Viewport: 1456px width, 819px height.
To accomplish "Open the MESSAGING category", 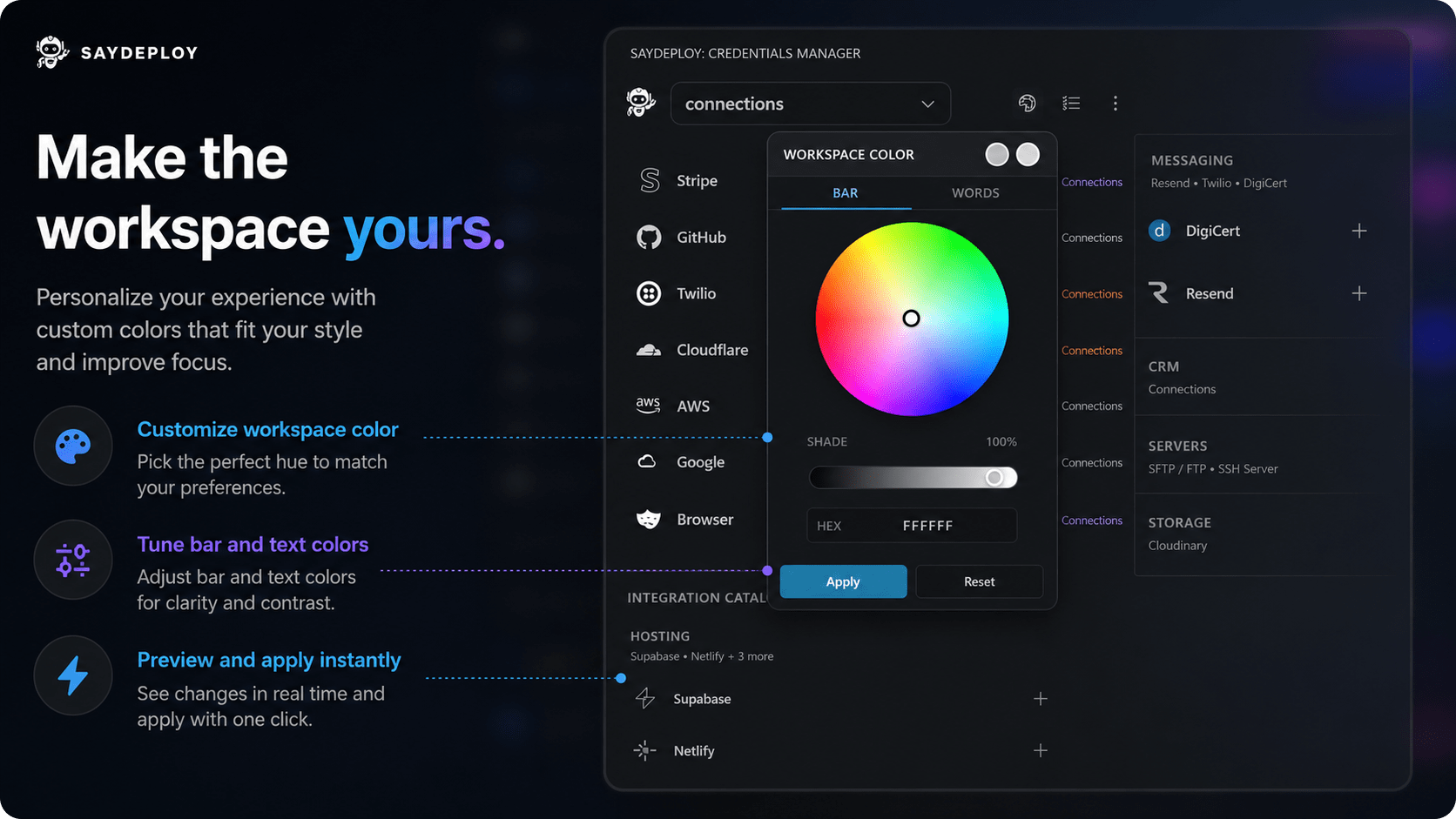I will pos(1192,160).
